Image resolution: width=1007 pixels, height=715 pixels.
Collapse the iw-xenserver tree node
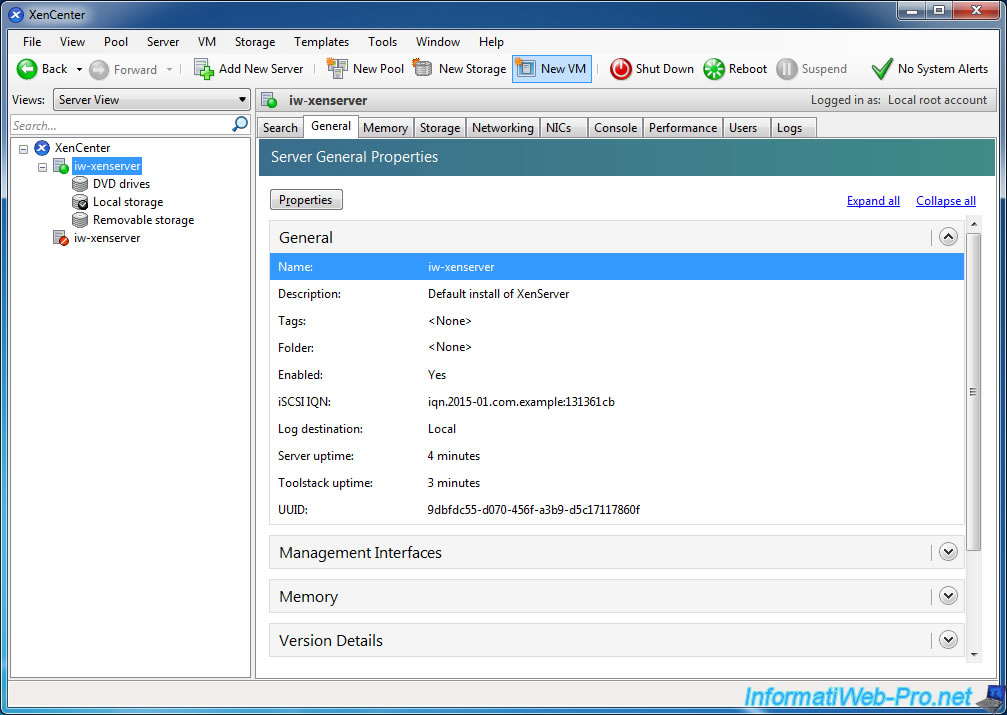tap(42, 167)
